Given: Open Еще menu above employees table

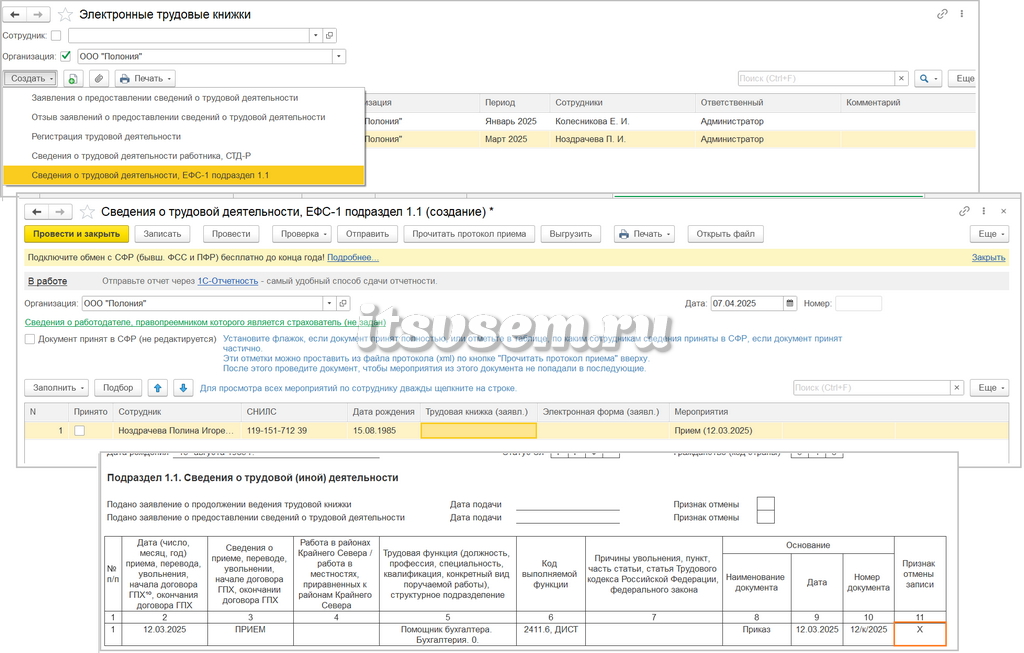Looking at the screenshot, I should (990, 388).
